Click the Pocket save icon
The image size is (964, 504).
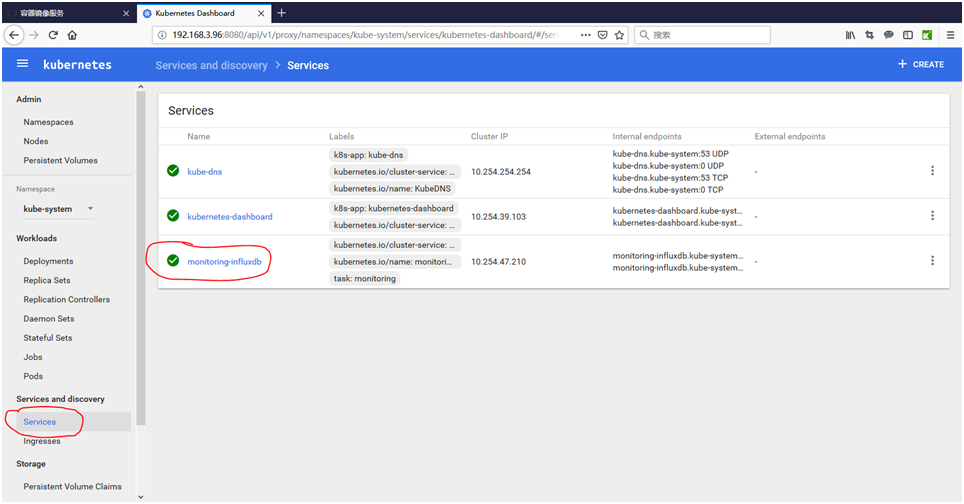(x=602, y=35)
